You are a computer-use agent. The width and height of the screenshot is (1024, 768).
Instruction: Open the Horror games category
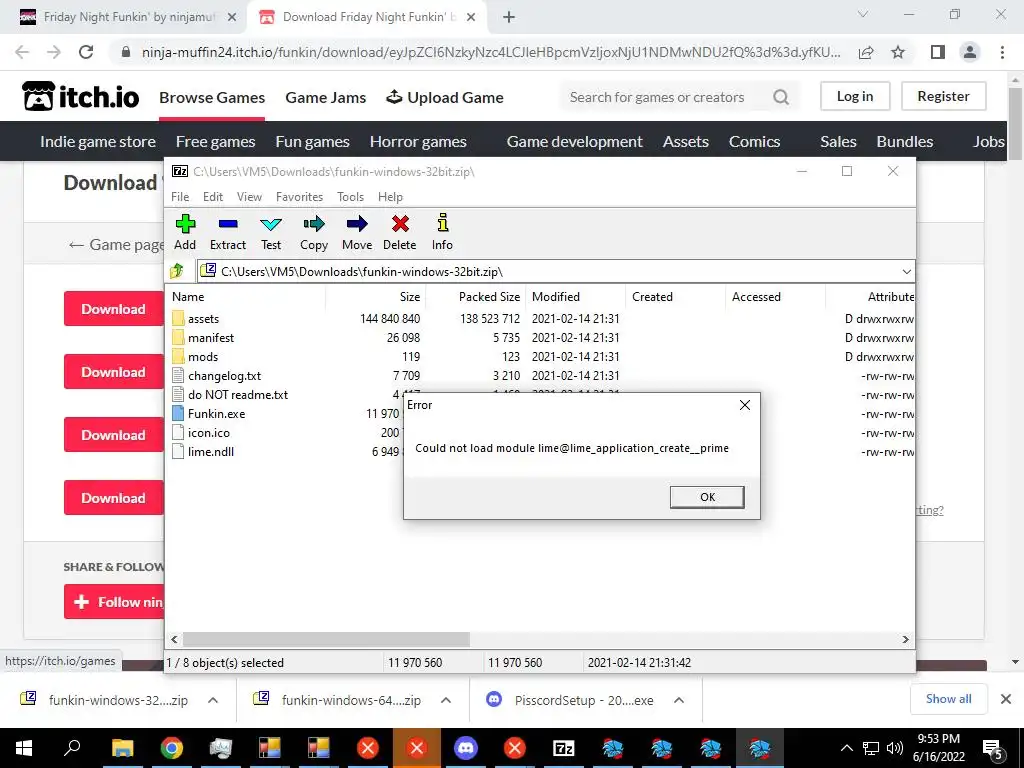tap(418, 142)
